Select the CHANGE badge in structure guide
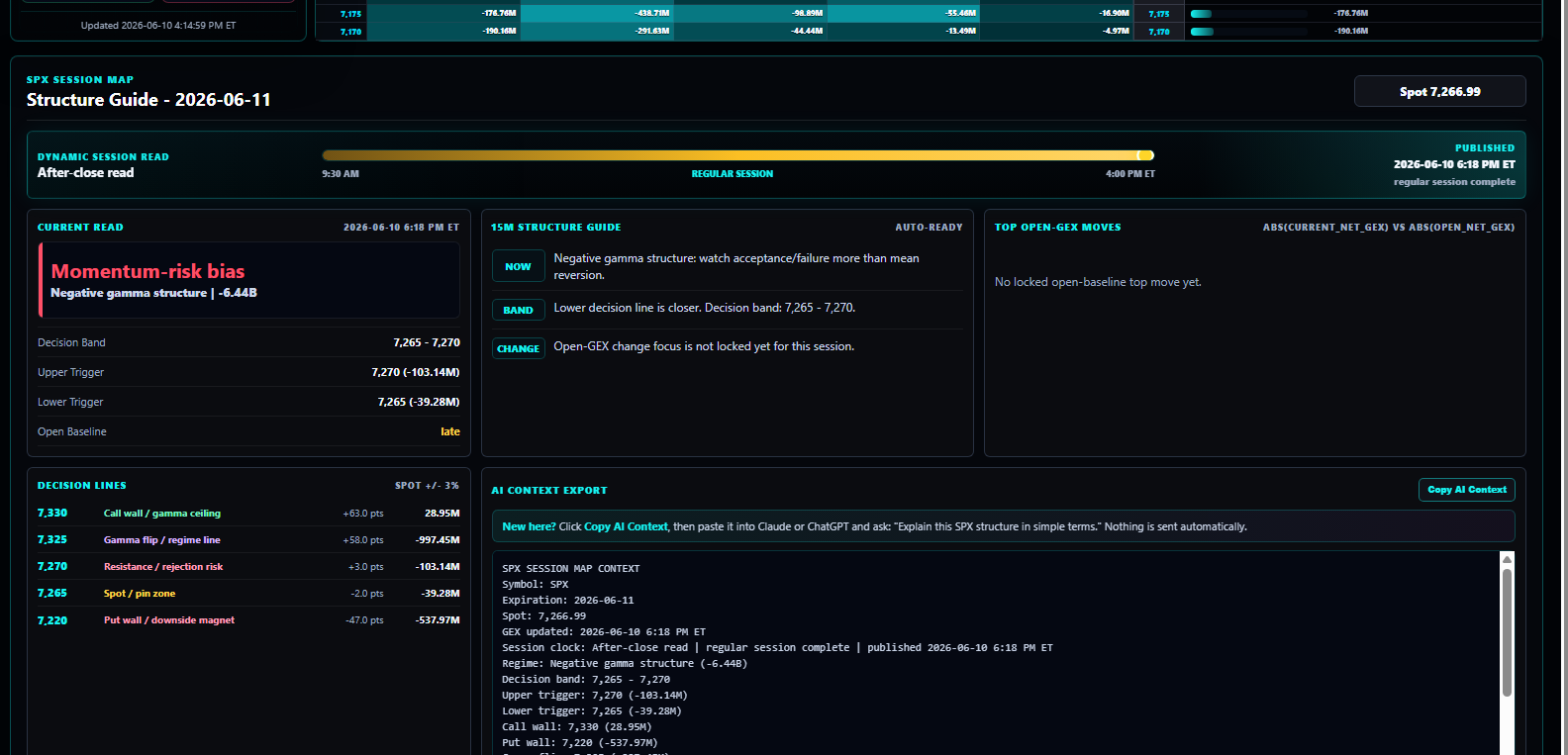Viewport: 1568px width, 755px height. 518,348
